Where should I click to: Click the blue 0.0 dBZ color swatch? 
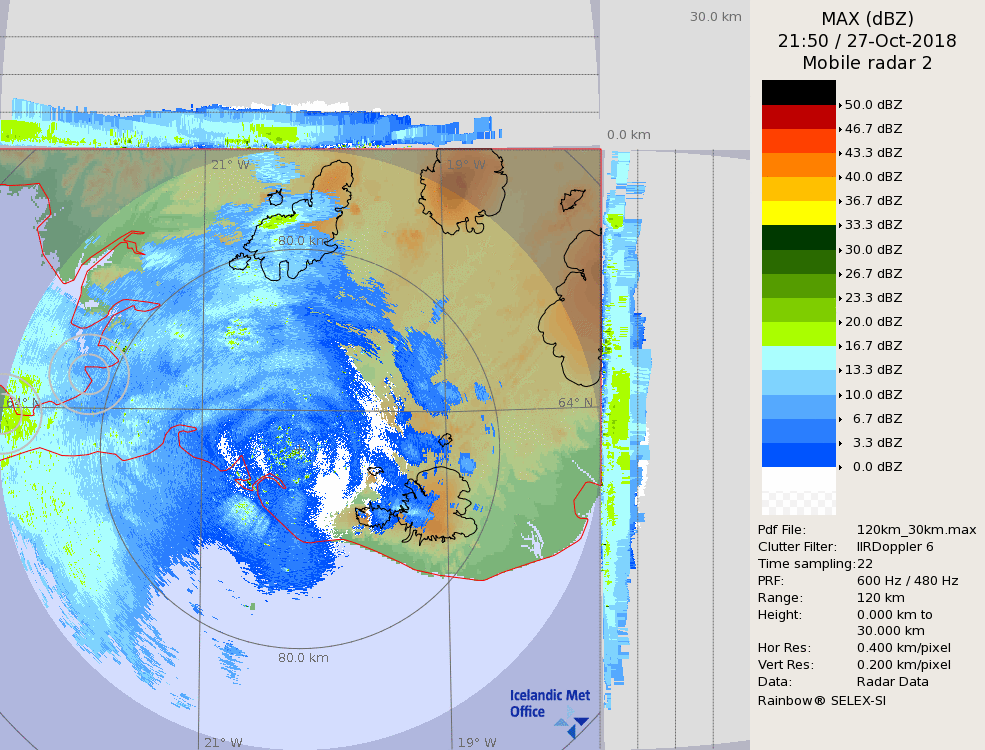pyautogui.click(x=798, y=455)
